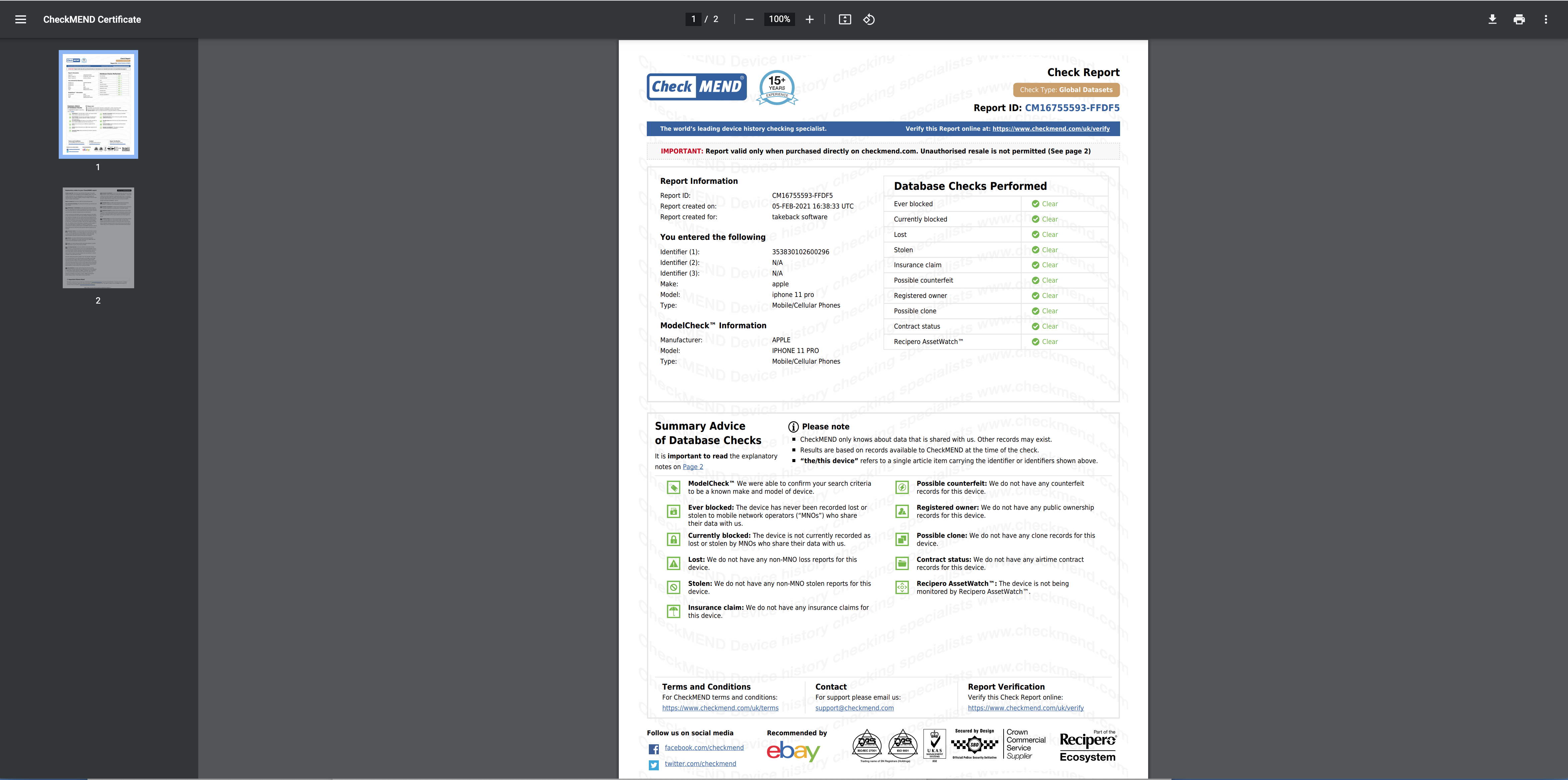
Task: Click the Recipero AssetWatch summary icon
Action: pyautogui.click(x=902, y=588)
